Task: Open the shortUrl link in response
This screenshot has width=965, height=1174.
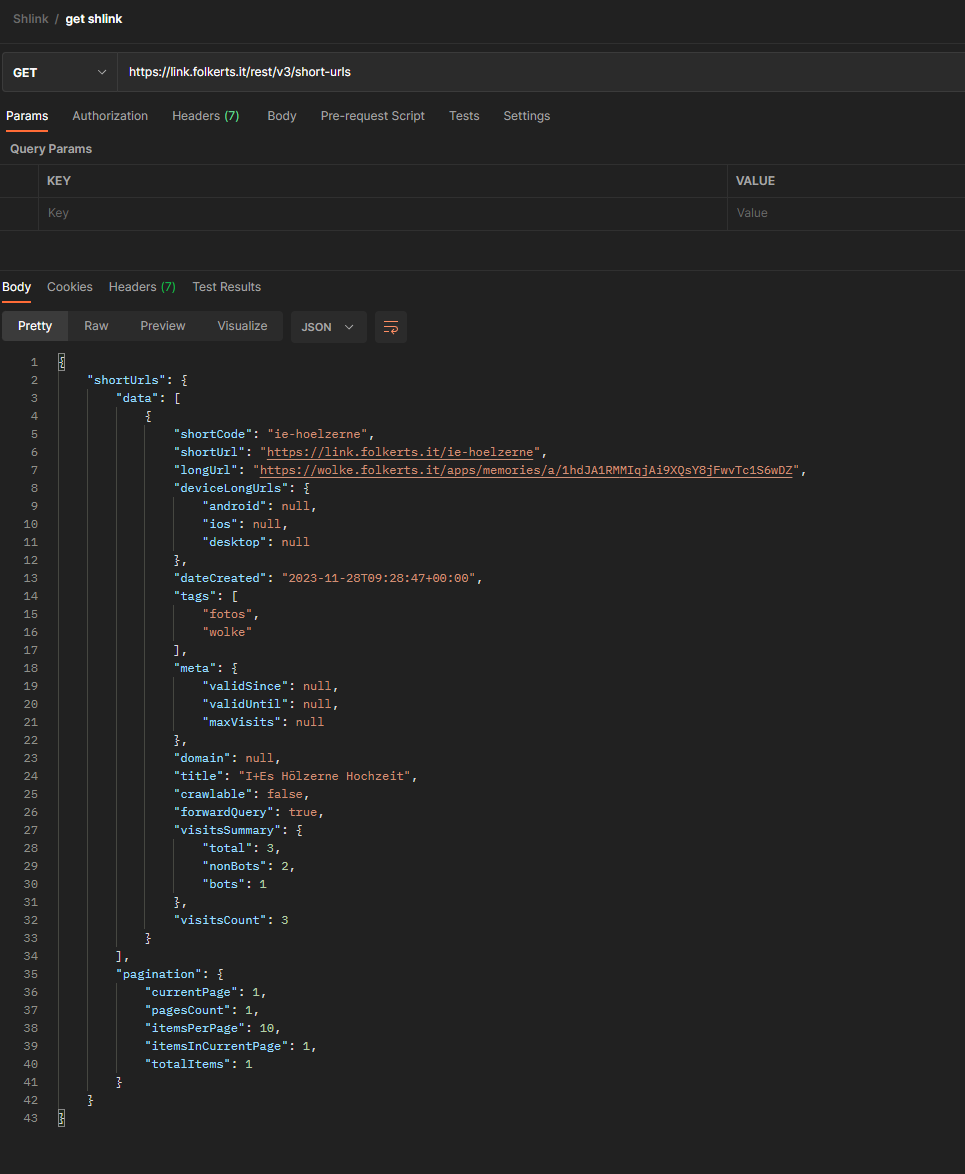Action: 399,452
